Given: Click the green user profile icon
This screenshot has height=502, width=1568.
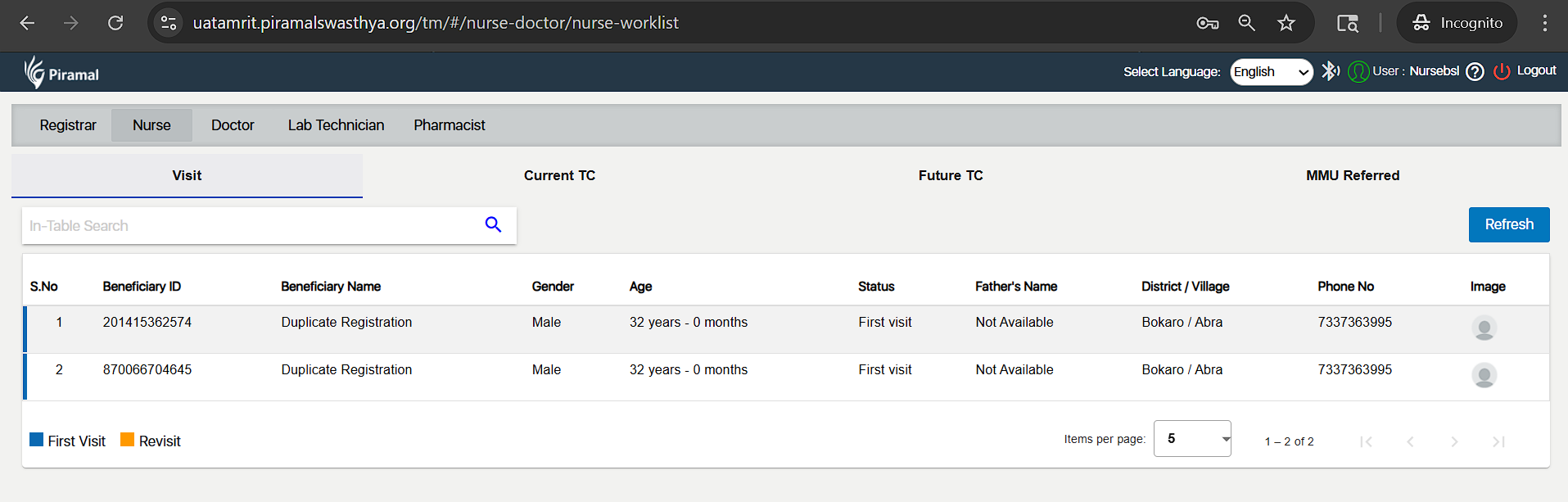Looking at the screenshot, I should 1358,72.
